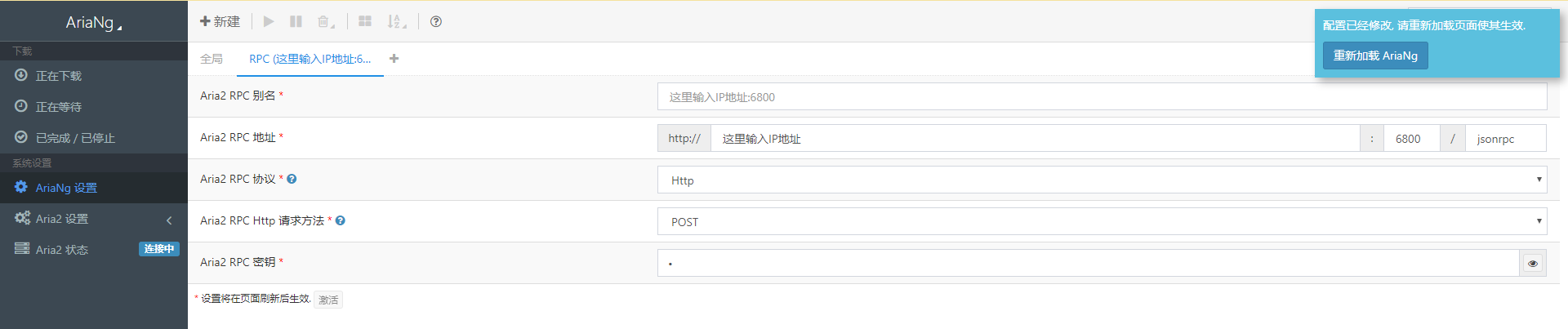
Task: Open 正在下载 in the sidebar
Action: [x=59, y=76]
